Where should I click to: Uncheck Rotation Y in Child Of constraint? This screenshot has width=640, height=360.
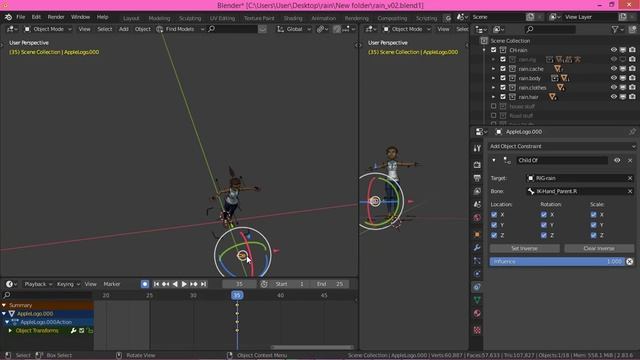(544, 225)
